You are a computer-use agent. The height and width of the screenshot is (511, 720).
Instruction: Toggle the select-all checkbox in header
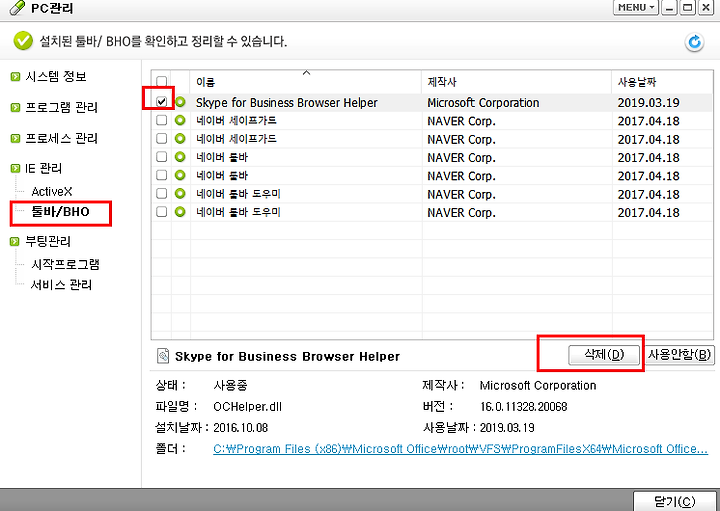(x=161, y=82)
